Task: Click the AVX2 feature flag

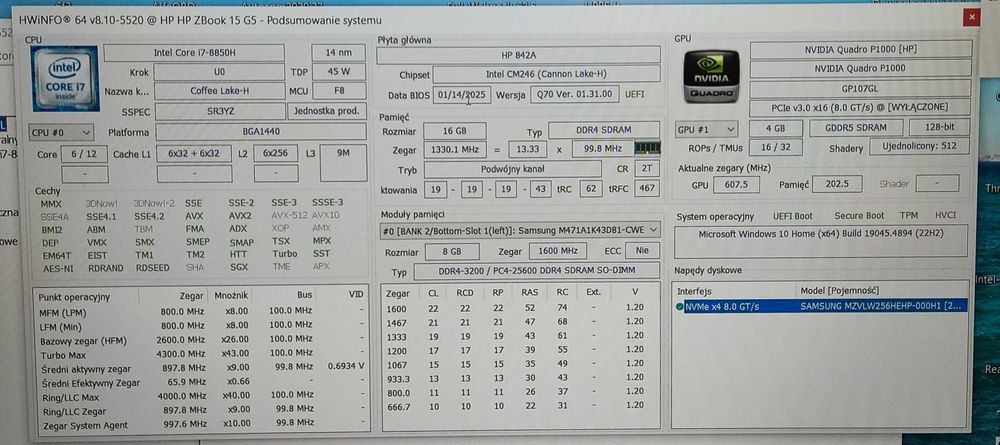Action: point(241,216)
